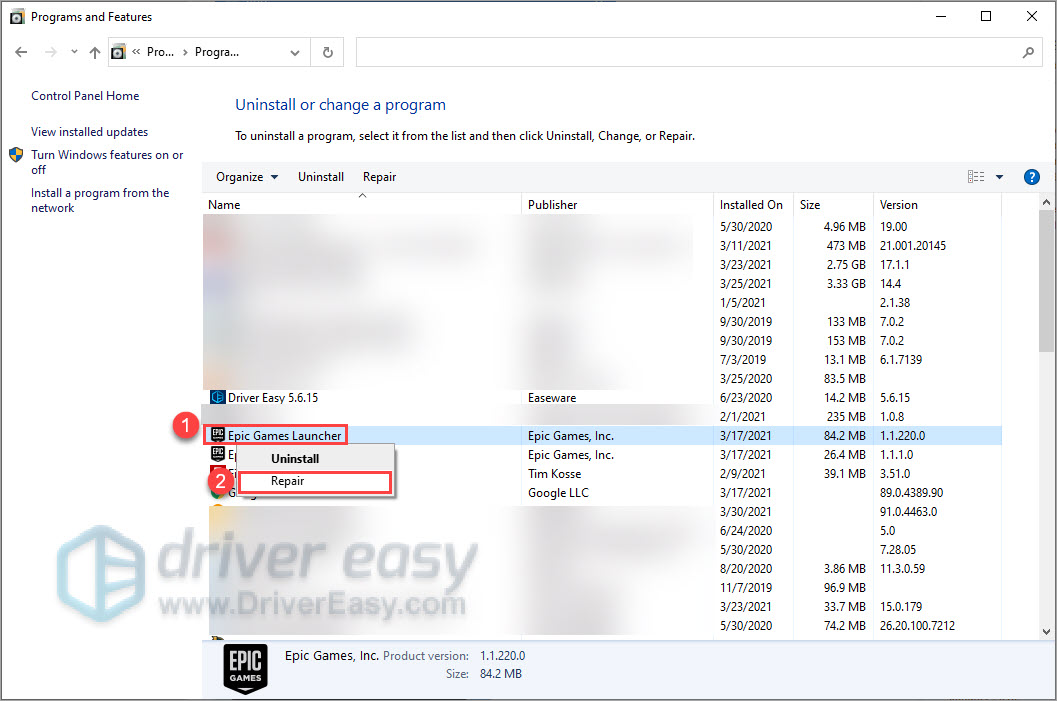
Task: Open Control Panel Home link
Action: coord(85,96)
